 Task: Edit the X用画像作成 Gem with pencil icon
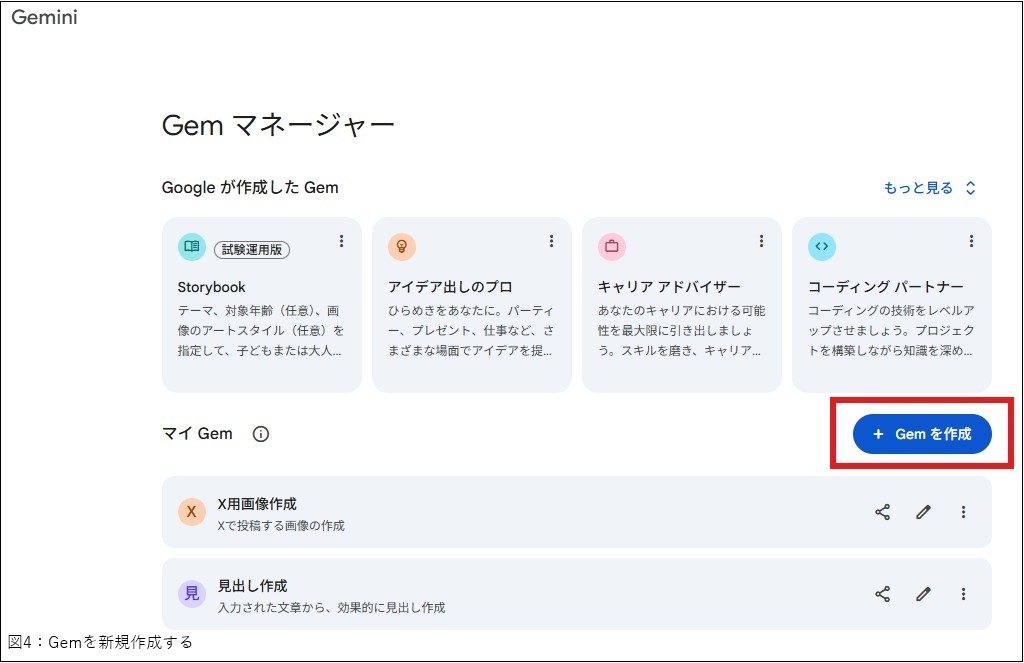pos(923,512)
